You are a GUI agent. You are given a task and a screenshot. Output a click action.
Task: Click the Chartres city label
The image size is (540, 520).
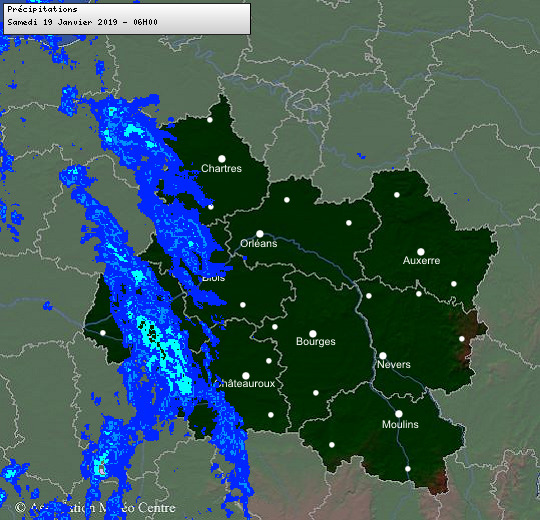coord(221,168)
